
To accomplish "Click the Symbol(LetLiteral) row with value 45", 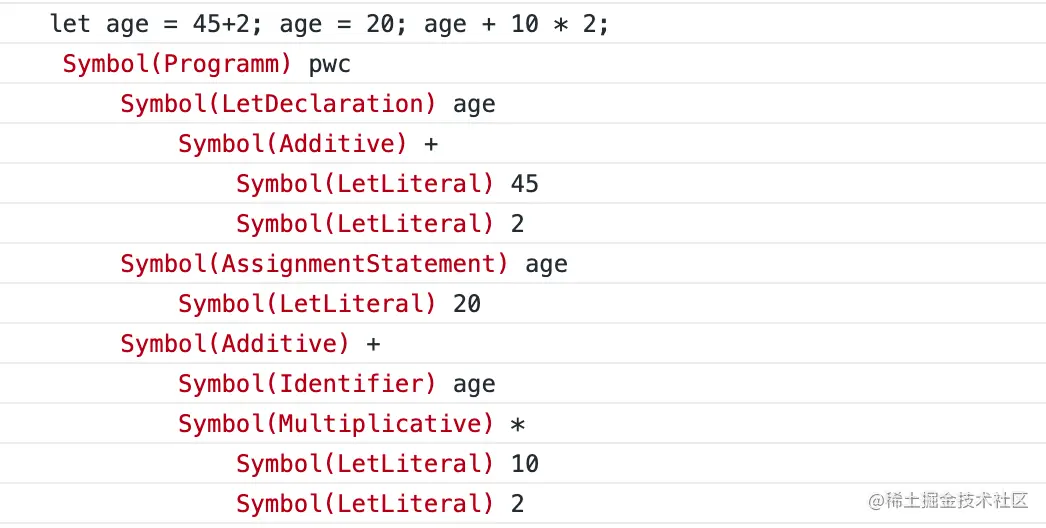I will (x=365, y=184).
